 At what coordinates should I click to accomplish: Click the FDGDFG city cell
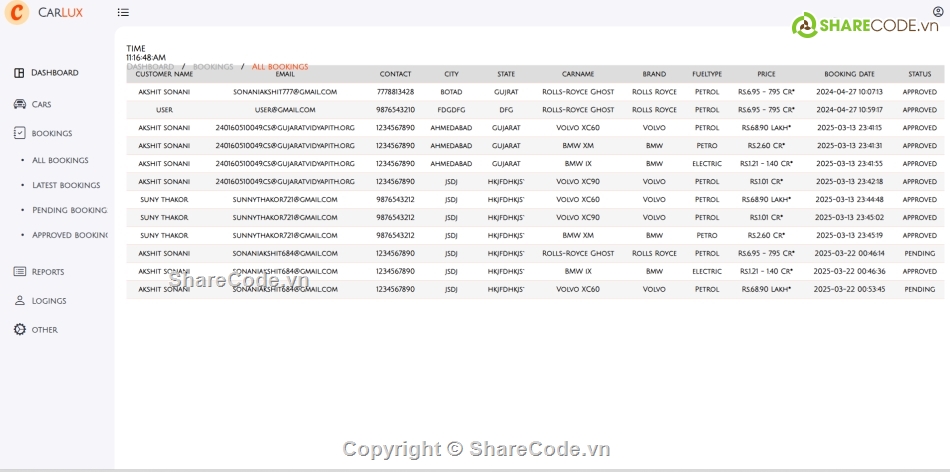451,110
